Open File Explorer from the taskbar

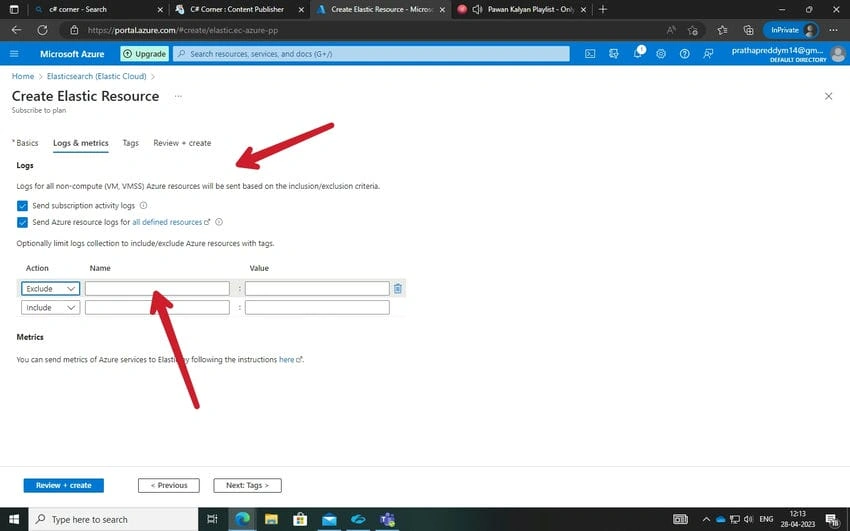point(271,519)
